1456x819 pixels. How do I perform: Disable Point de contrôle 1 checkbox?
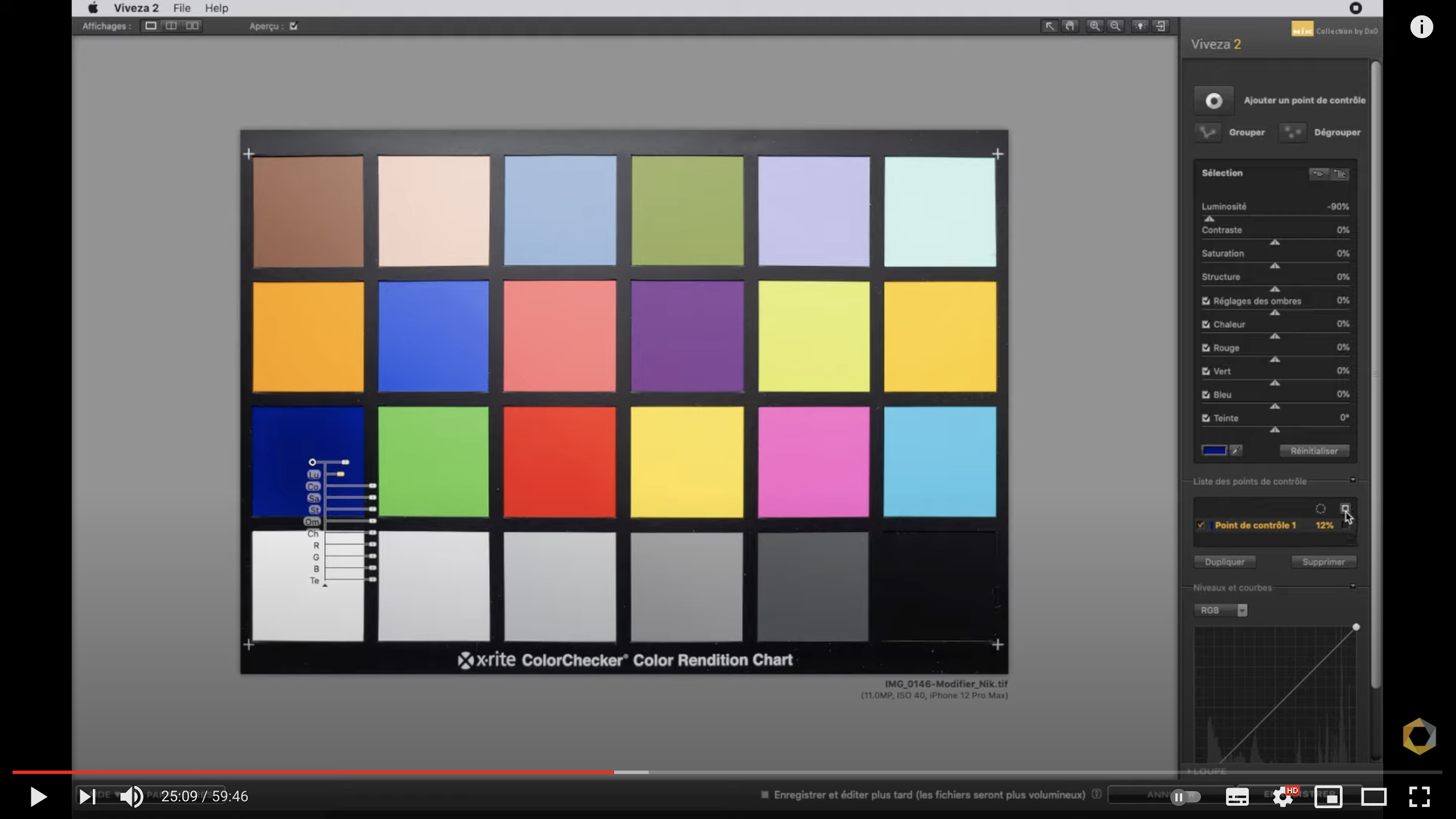(1201, 525)
